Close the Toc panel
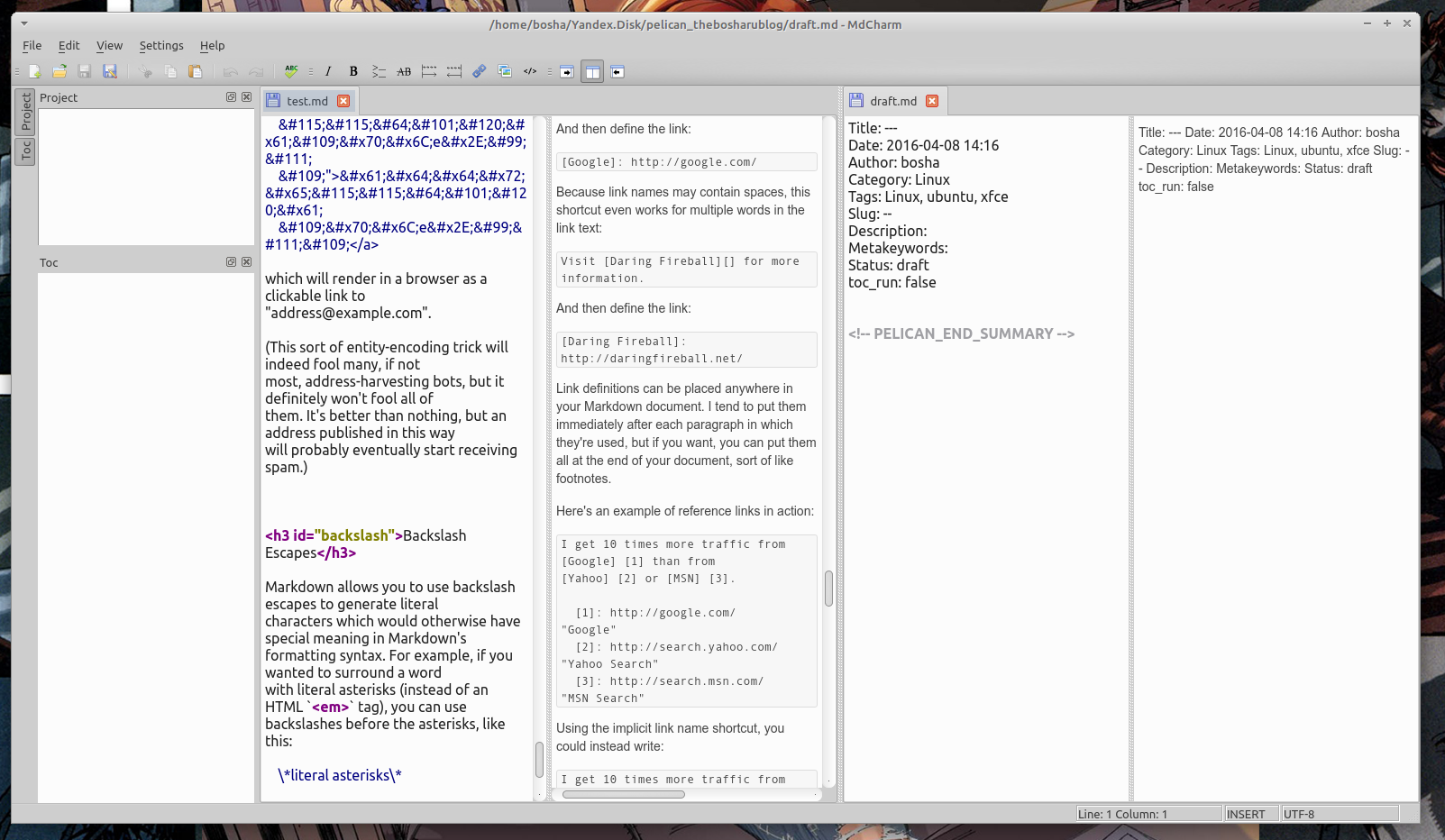This screenshot has width=1445, height=840. coord(246,261)
